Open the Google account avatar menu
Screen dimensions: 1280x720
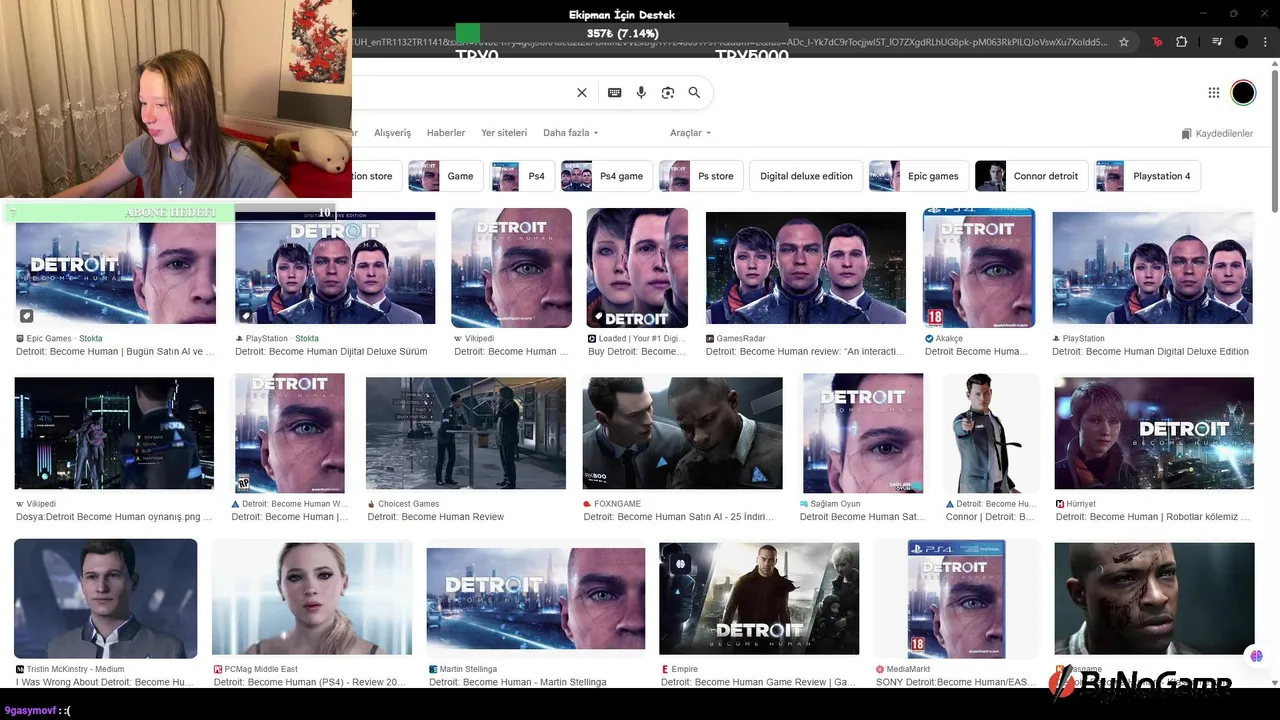click(1243, 93)
